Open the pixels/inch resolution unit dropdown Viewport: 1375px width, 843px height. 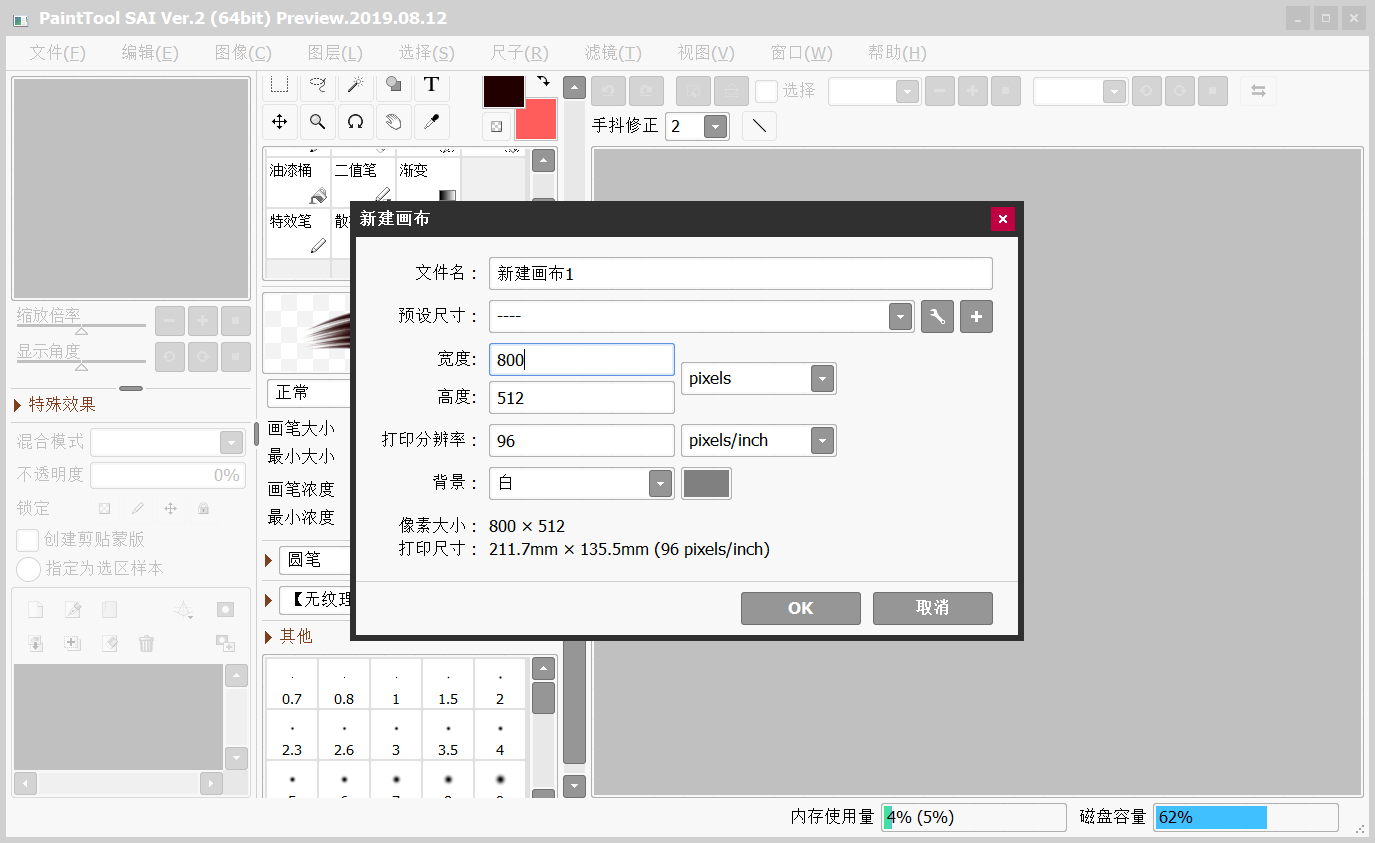tap(822, 441)
